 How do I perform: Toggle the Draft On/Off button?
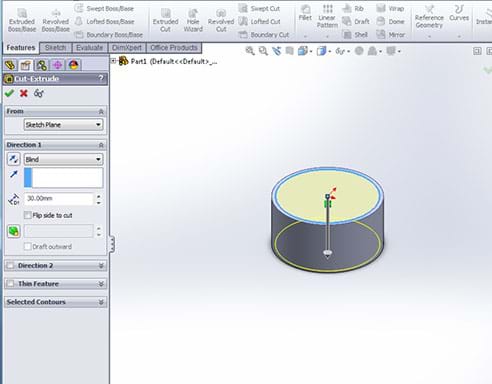(14, 231)
